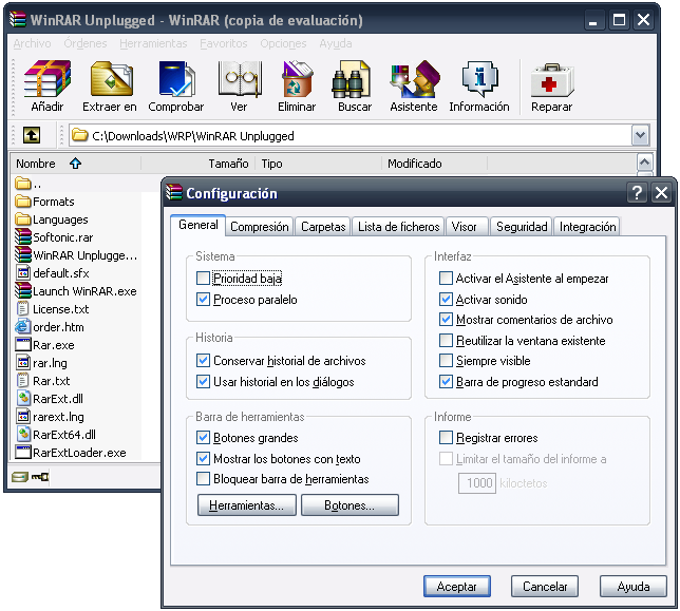
Task: Sort by the Modificado column header
Action: [435, 163]
